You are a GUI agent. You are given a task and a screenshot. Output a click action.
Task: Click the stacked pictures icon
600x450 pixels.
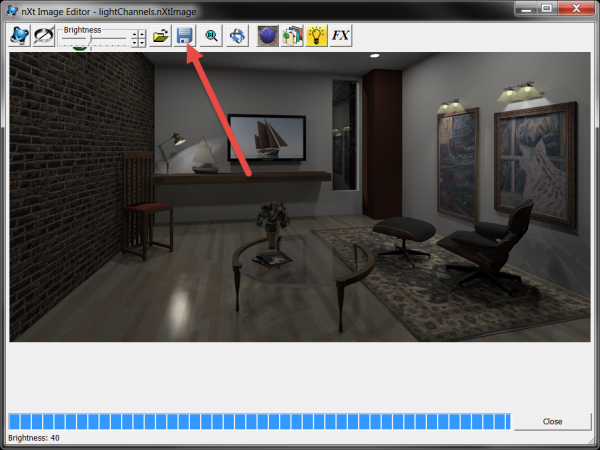pos(292,36)
